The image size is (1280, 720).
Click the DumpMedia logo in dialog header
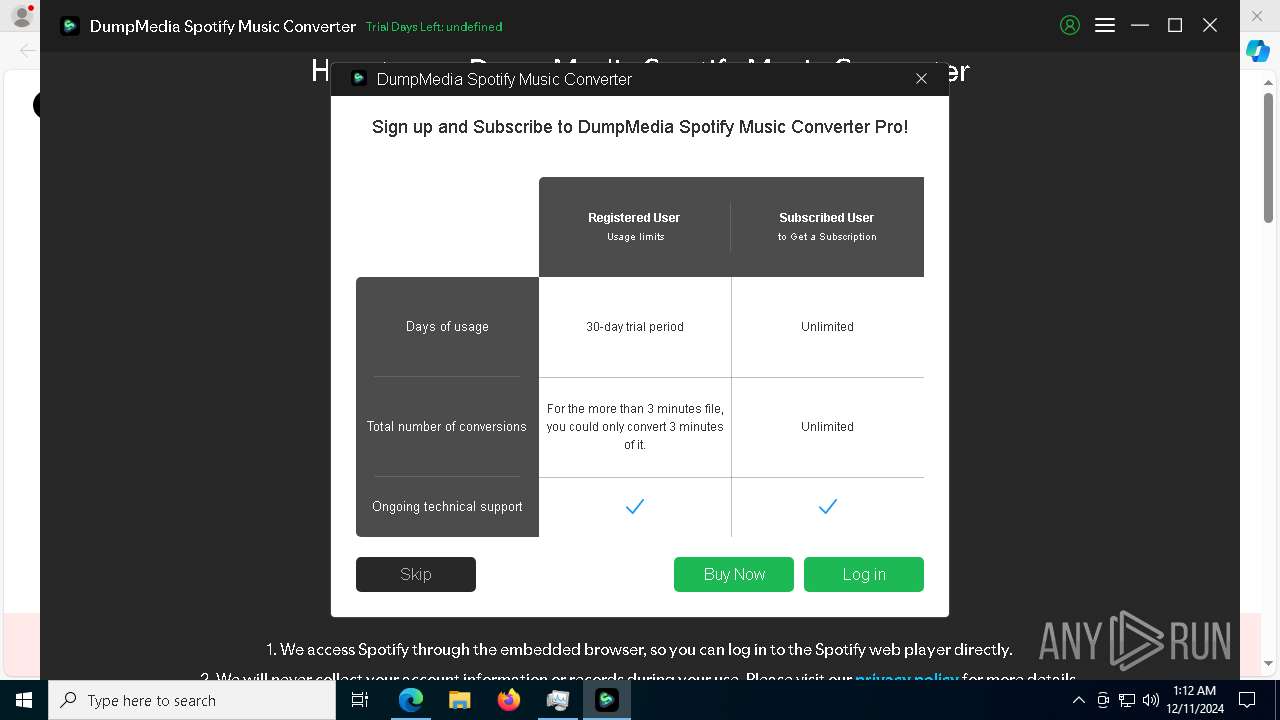(x=359, y=79)
